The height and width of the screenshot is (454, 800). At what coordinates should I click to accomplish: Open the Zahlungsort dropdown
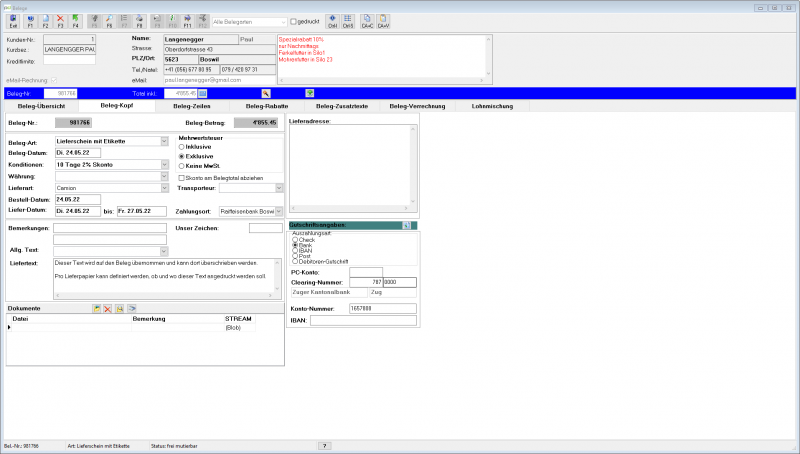click(x=279, y=211)
